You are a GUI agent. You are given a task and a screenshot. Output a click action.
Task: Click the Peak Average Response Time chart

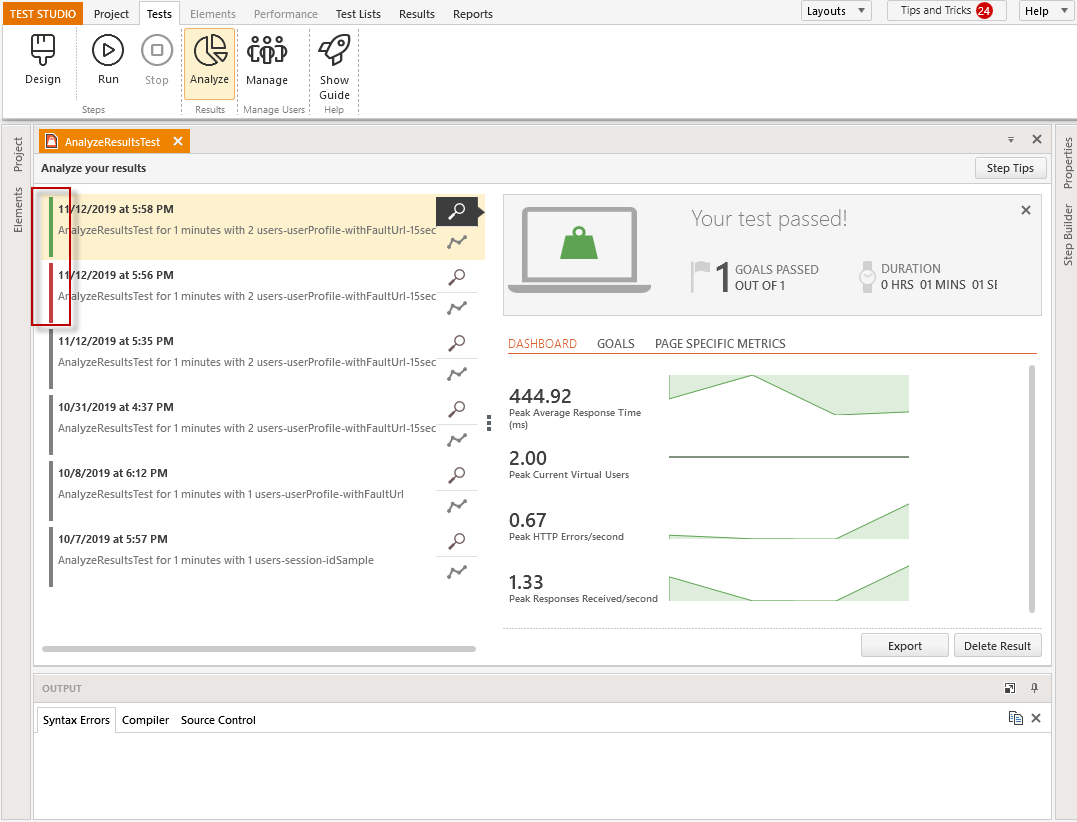(x=789, y=395)
